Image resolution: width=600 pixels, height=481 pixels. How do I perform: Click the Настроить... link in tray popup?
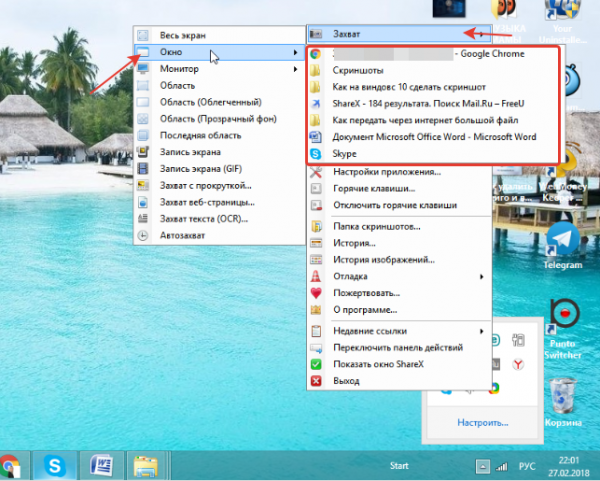tap(483, 423)
